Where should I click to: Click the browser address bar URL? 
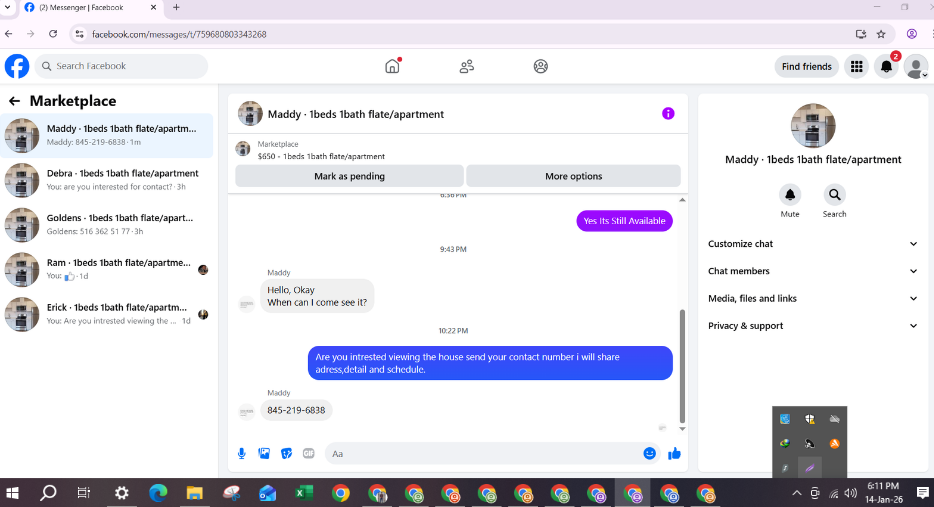[x=179, y=34]
